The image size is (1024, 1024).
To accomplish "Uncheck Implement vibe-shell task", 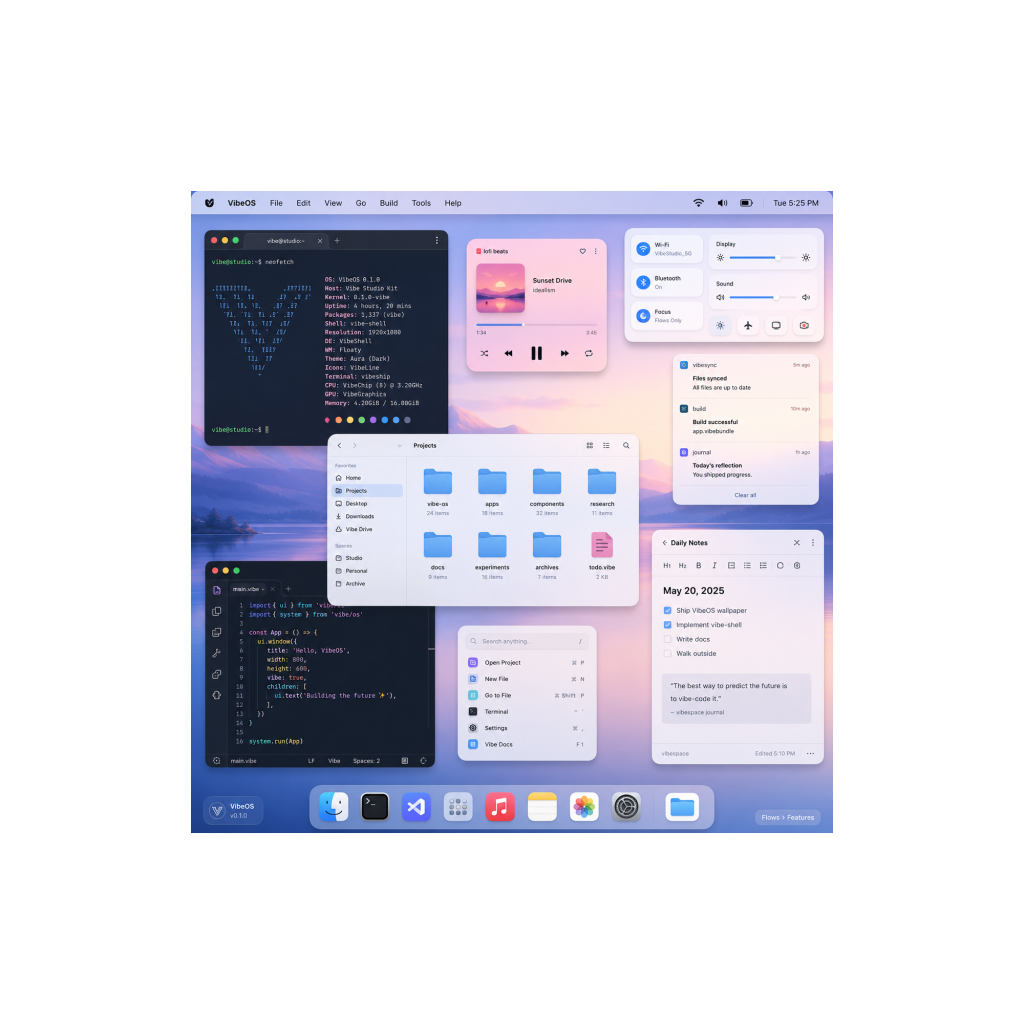I will 667,625.
